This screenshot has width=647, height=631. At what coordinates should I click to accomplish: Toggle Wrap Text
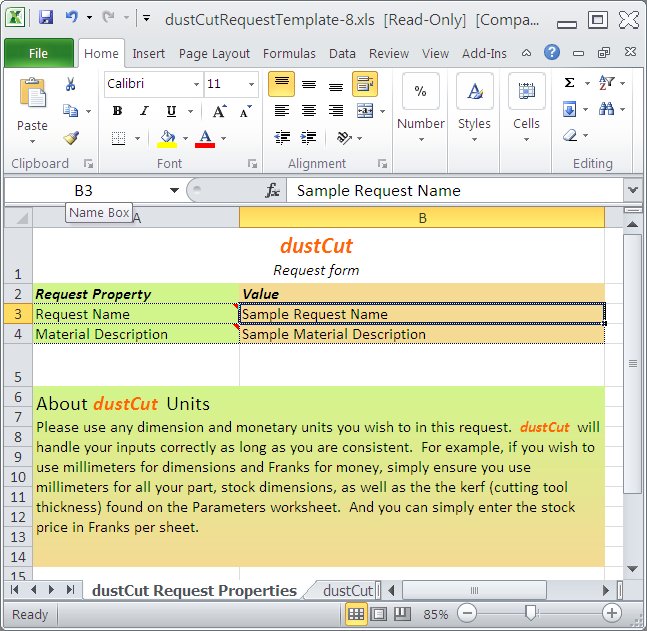point(365,84)
